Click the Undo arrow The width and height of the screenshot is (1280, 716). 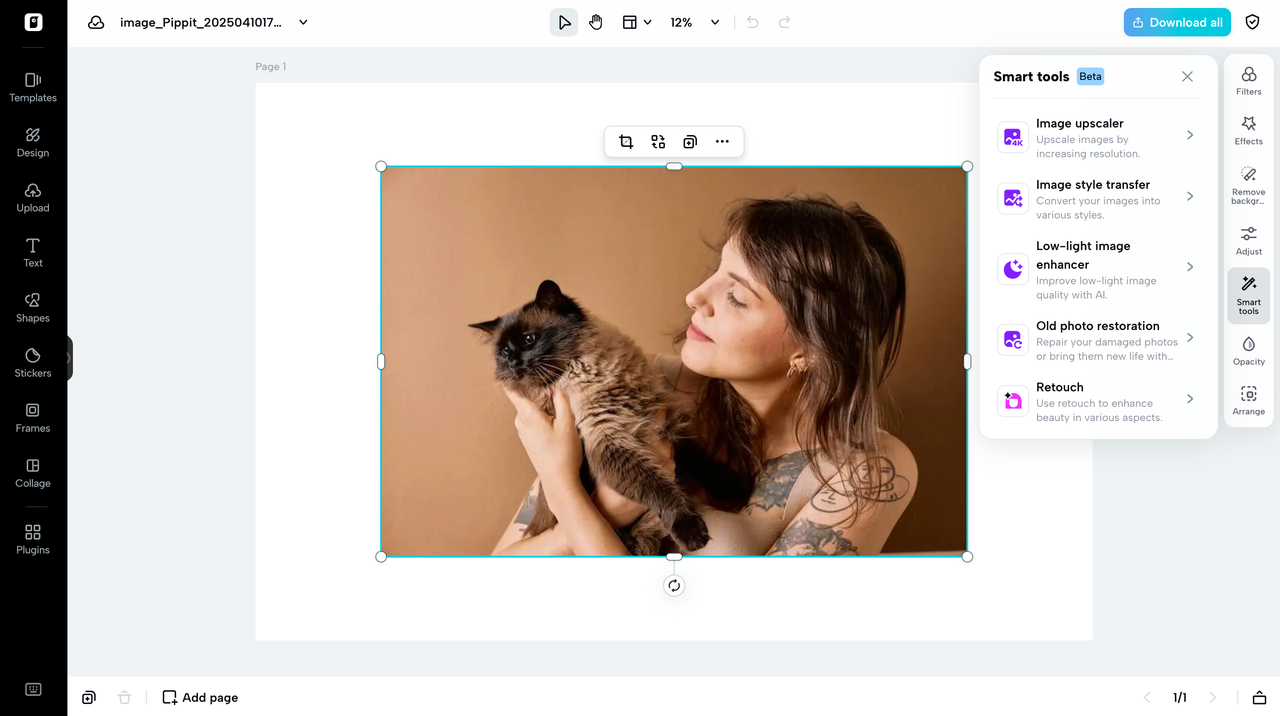pyautogui.click(x=753, y=22)
